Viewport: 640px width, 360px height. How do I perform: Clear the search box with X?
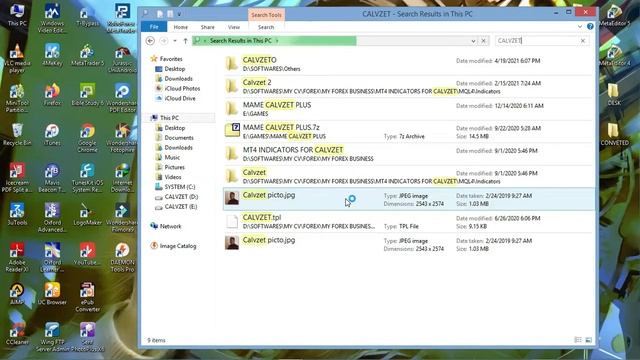[x=583, y=41]
